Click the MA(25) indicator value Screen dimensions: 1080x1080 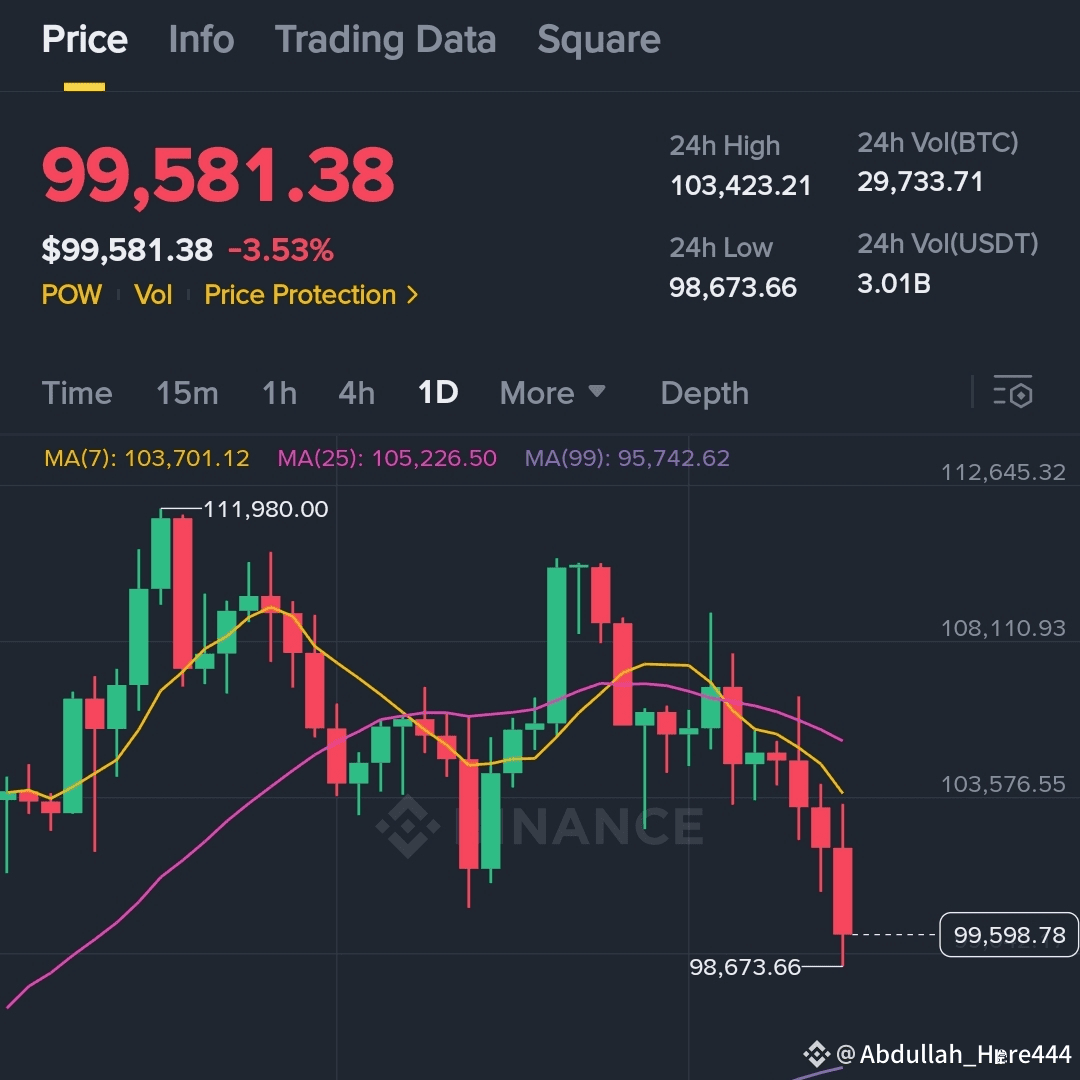(433, 458)
